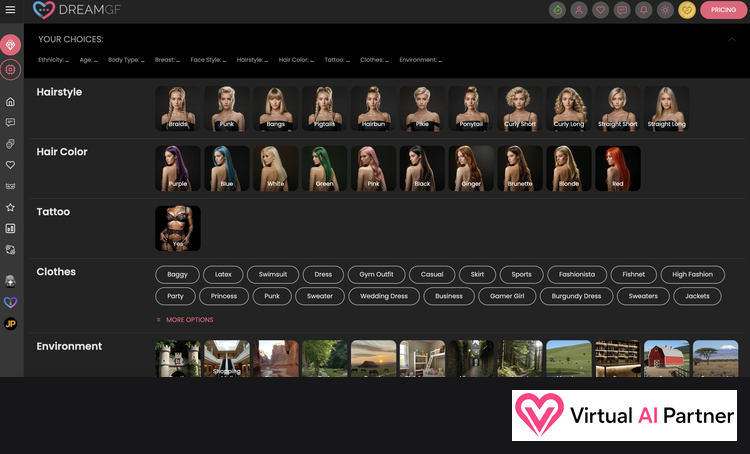Choose the Pigtails hairstyle

(324, 109)
